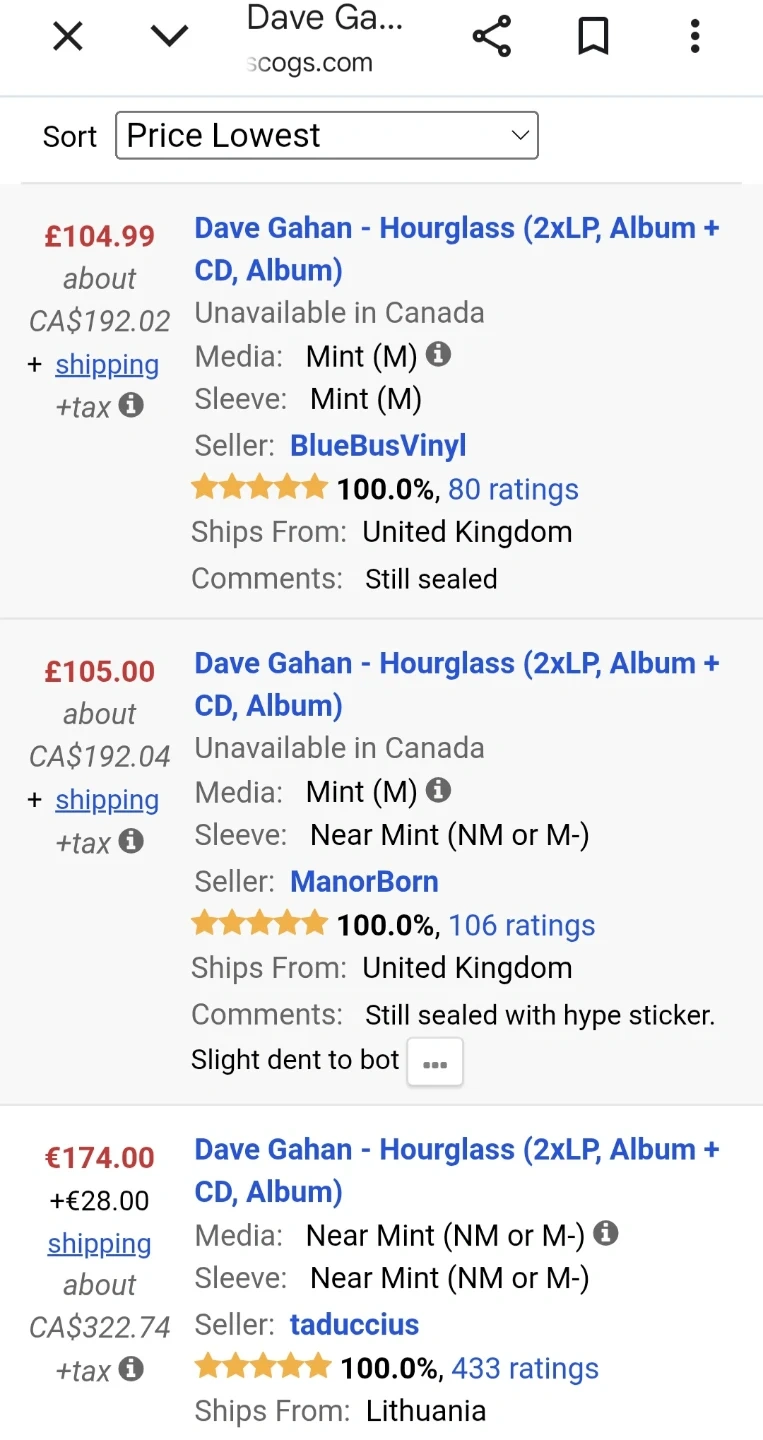Viewport: 763px width, 1440px height.
Task: Open the Price Lowest sort dropdown
Action: (x=327, y=136)
